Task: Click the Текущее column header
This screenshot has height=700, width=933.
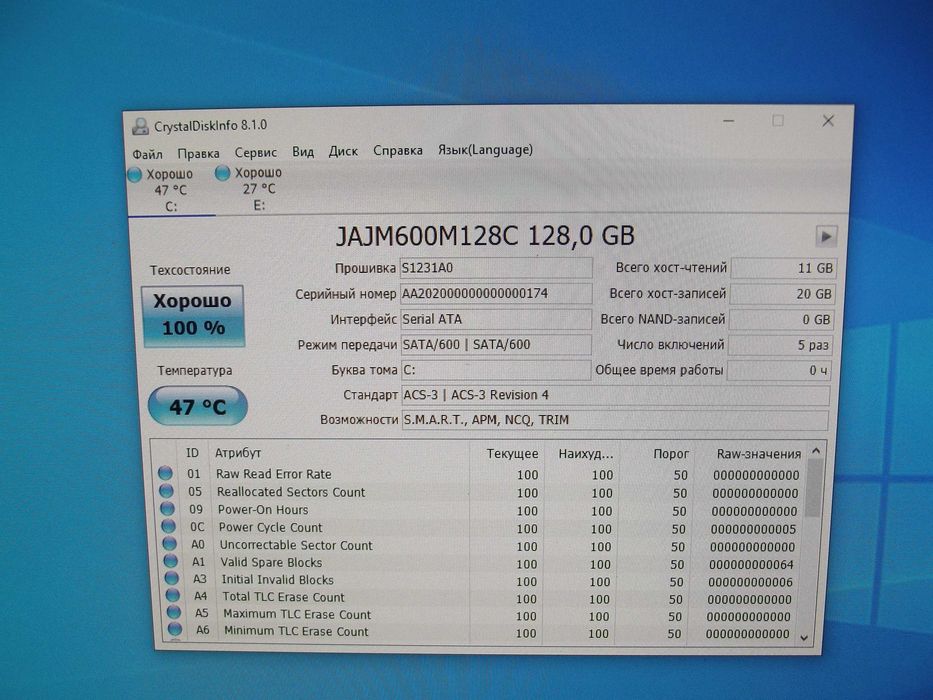Action: coord(512,454)
